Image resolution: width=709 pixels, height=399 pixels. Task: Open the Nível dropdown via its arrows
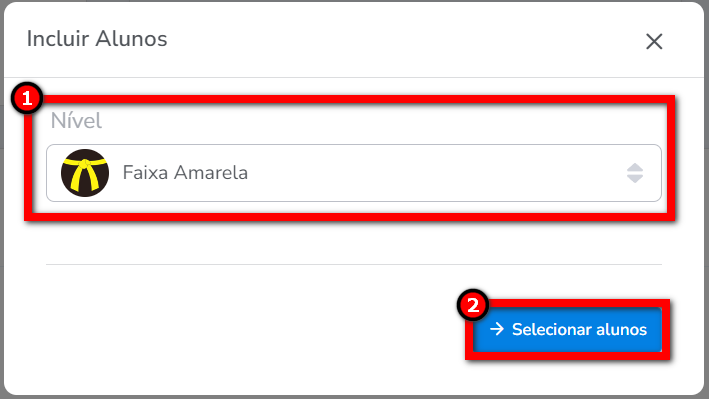click(635, 173)
